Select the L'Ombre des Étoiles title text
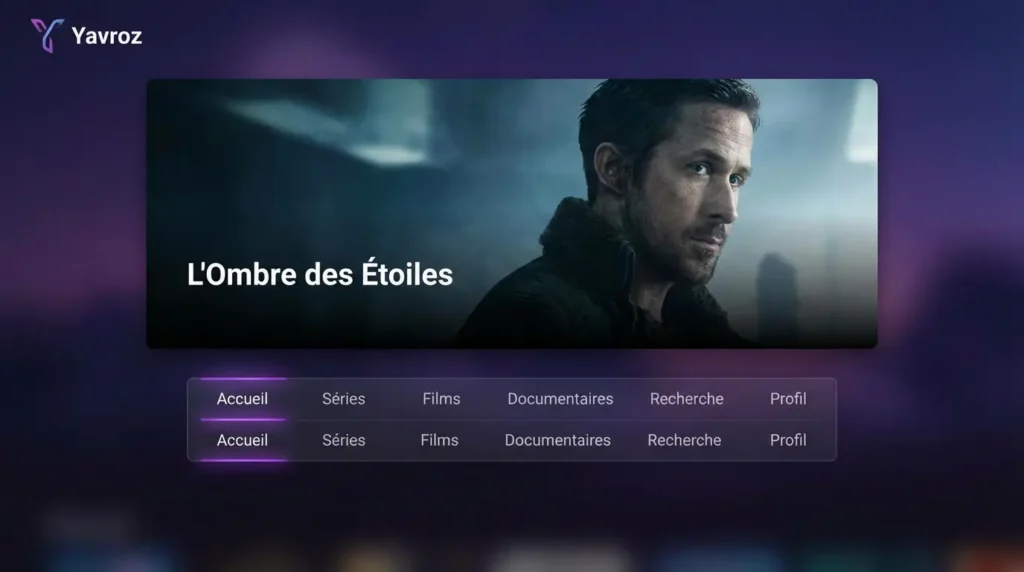The image size is (1024, 572). point(319,274)
